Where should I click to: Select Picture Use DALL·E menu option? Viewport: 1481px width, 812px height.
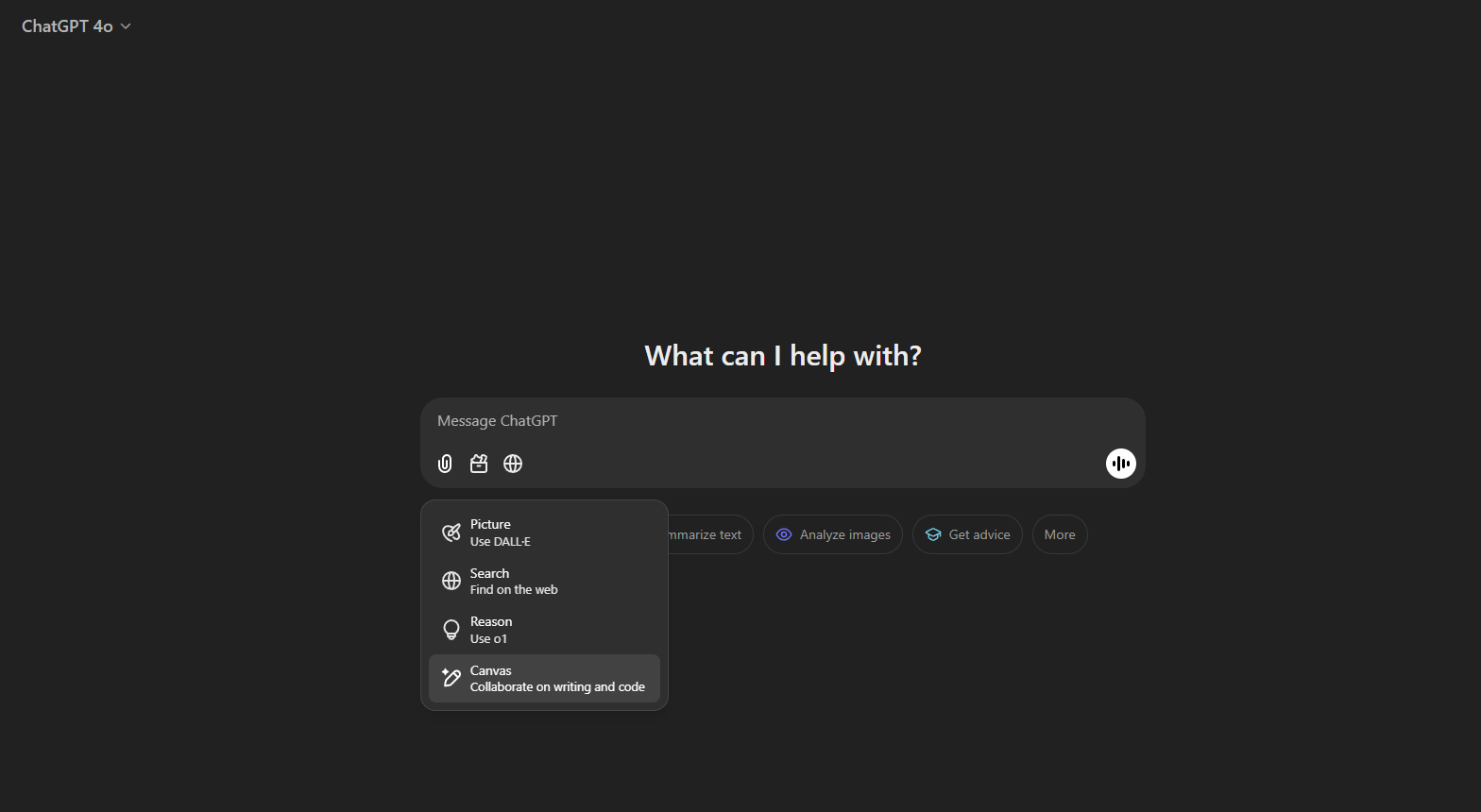click(x=544, y=533)
